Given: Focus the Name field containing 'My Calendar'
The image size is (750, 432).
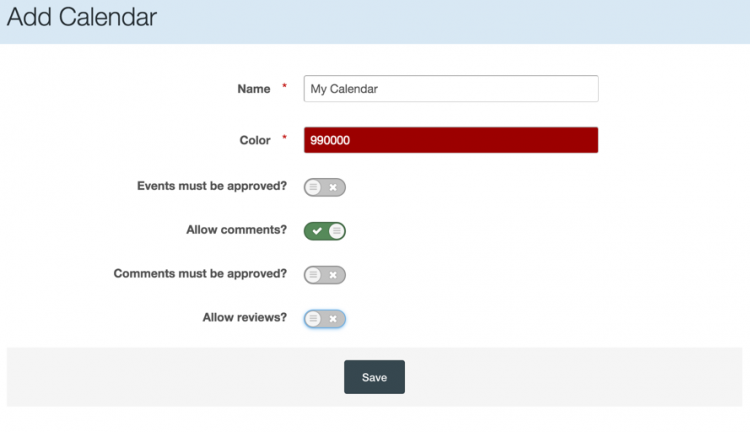Looking at the screenshot, I should pos(451,89).
